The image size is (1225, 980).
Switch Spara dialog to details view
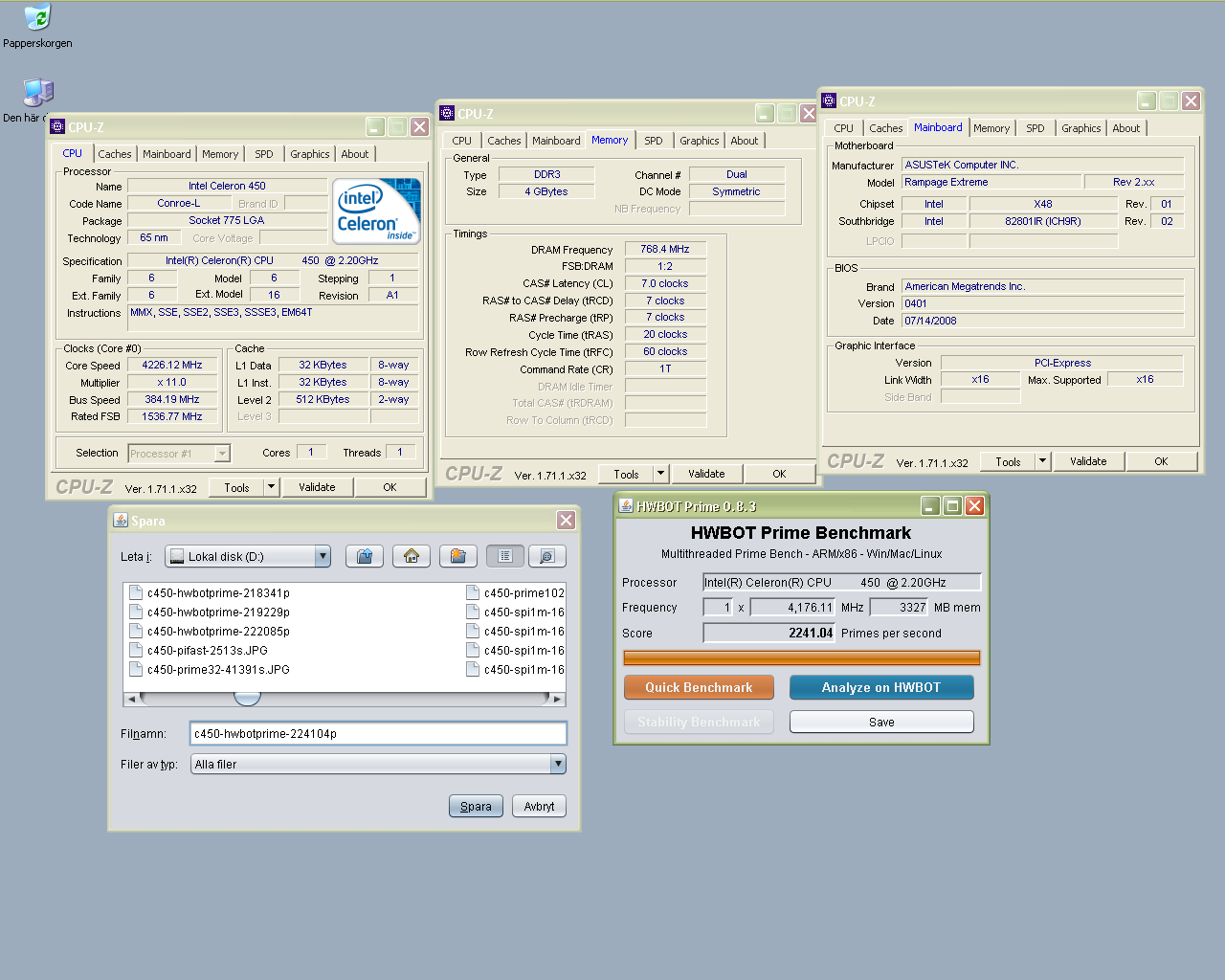(547, 556)
